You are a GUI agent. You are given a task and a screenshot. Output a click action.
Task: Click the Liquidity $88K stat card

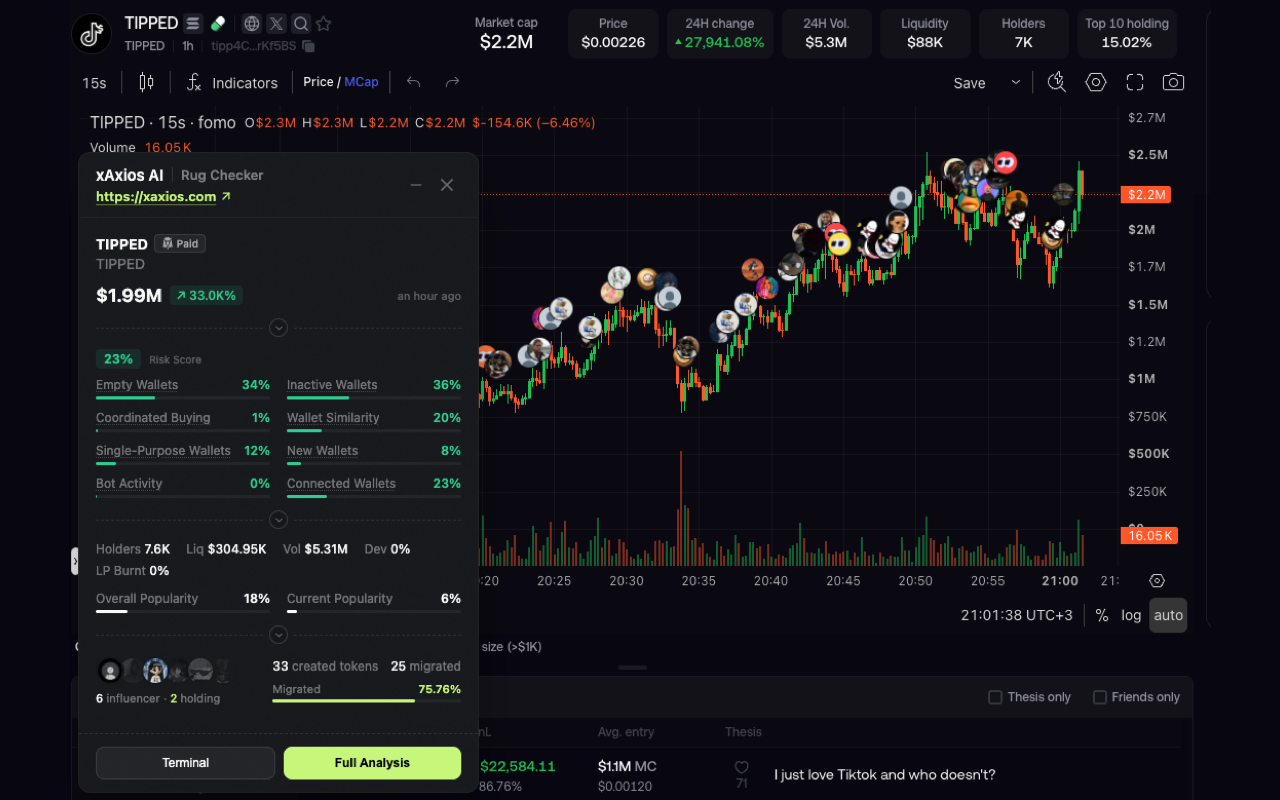pyautogui.click(x=924, y=33)
